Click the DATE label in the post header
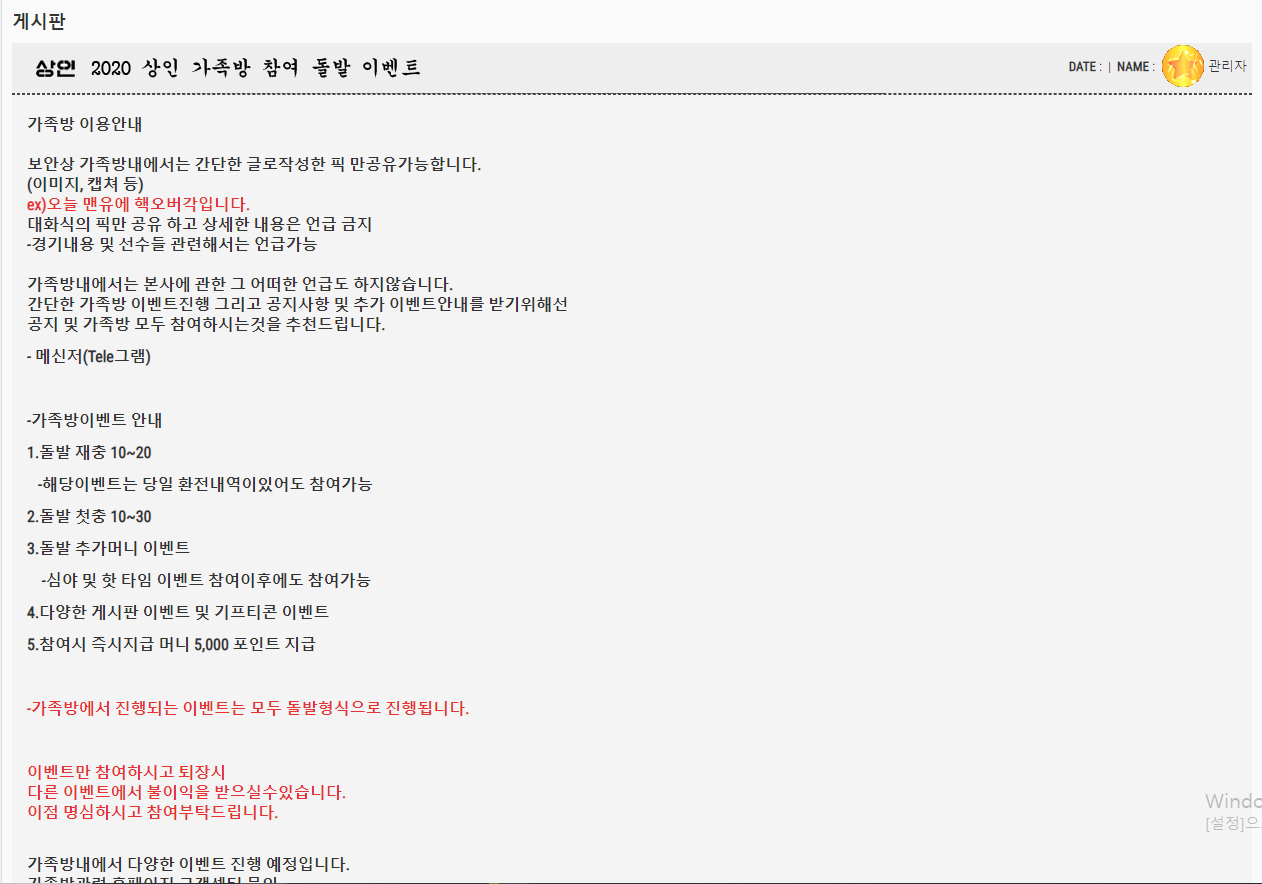 1082,67
